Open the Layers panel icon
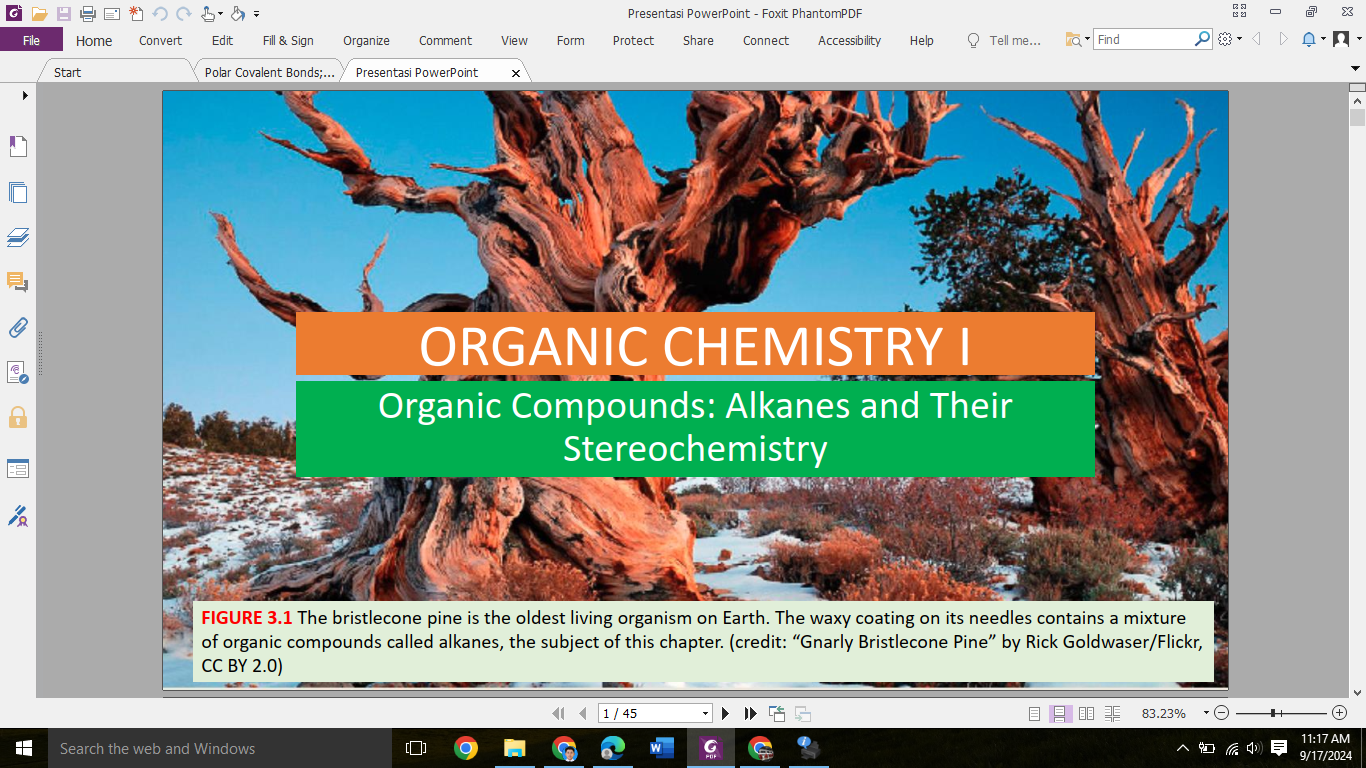This screenshot has width=1366, height=768. coord(18,238)
